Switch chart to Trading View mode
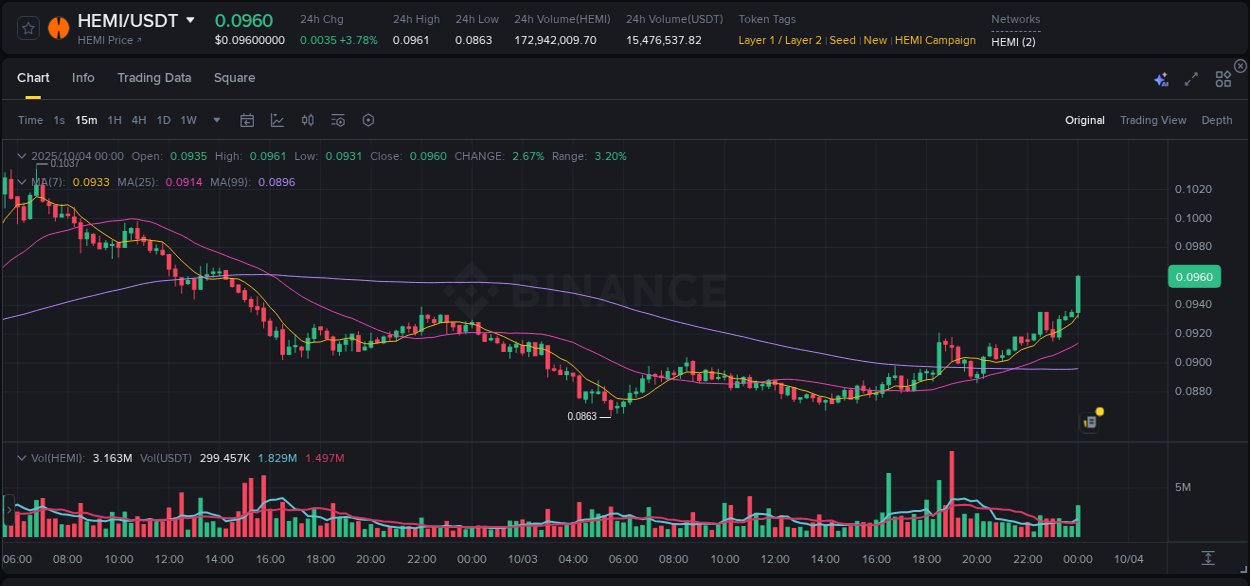Screen dimensions: 1250x586 [1153, 120]
